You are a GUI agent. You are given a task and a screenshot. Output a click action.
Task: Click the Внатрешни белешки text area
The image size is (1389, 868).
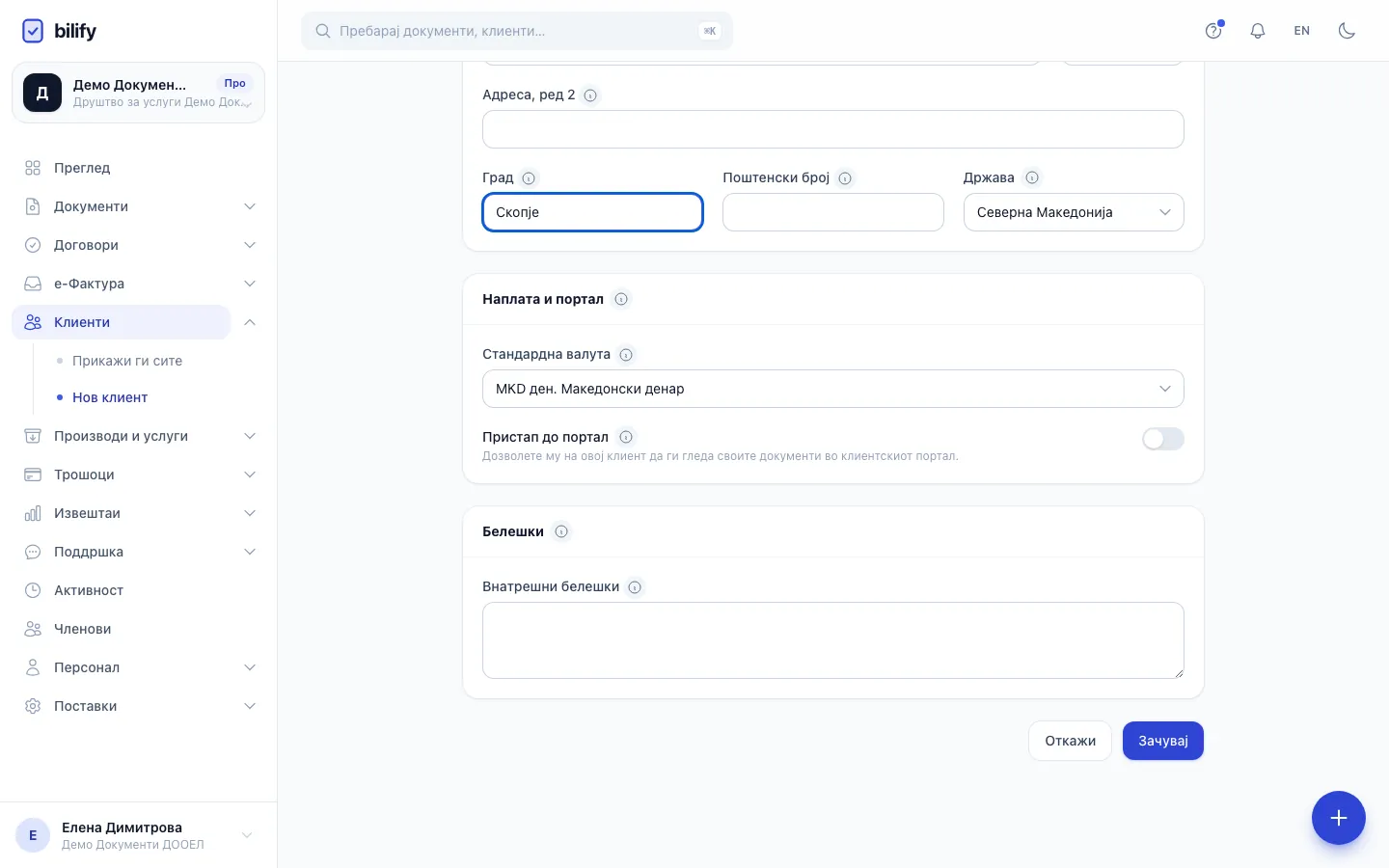(x=833, y=640)
